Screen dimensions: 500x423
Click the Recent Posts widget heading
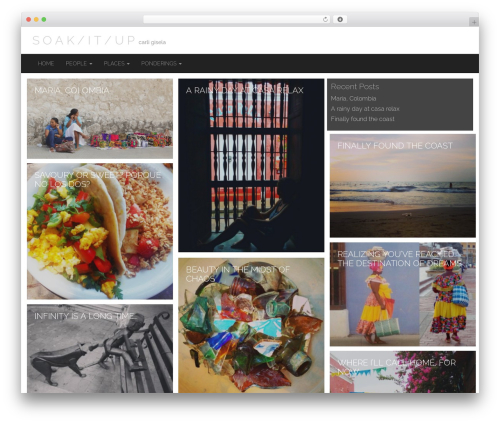click(x=355, y=87)
